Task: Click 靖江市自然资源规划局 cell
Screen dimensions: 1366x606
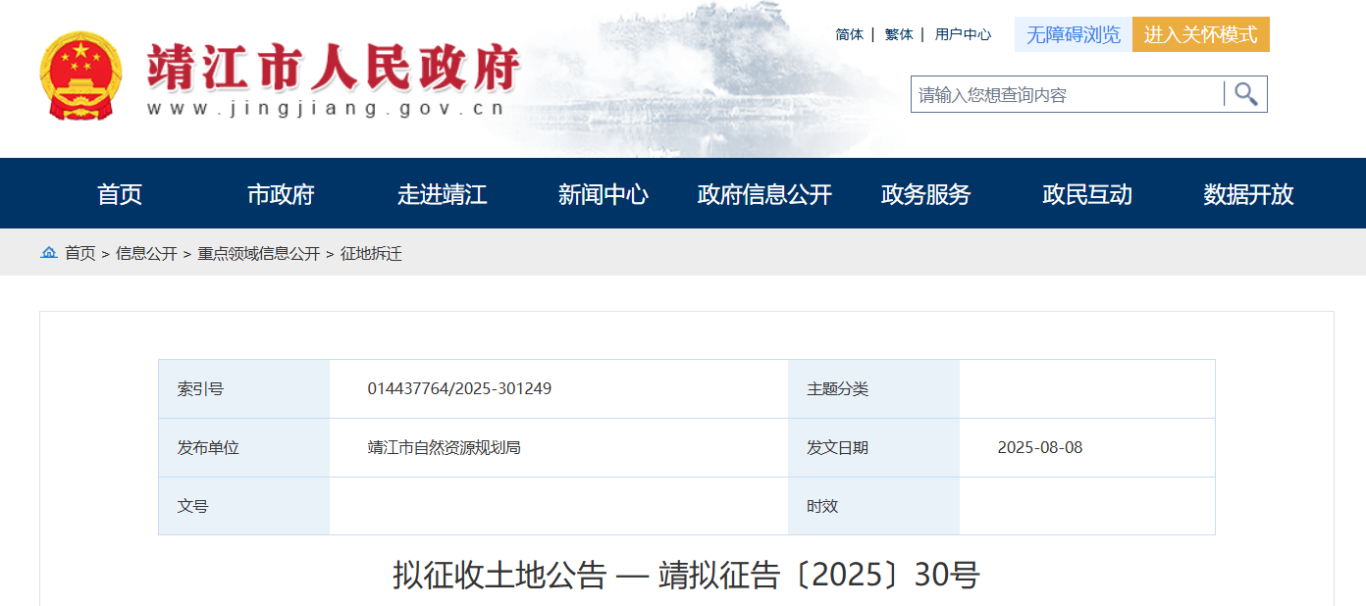Action: pyautogui.click(x=444, y=448)
